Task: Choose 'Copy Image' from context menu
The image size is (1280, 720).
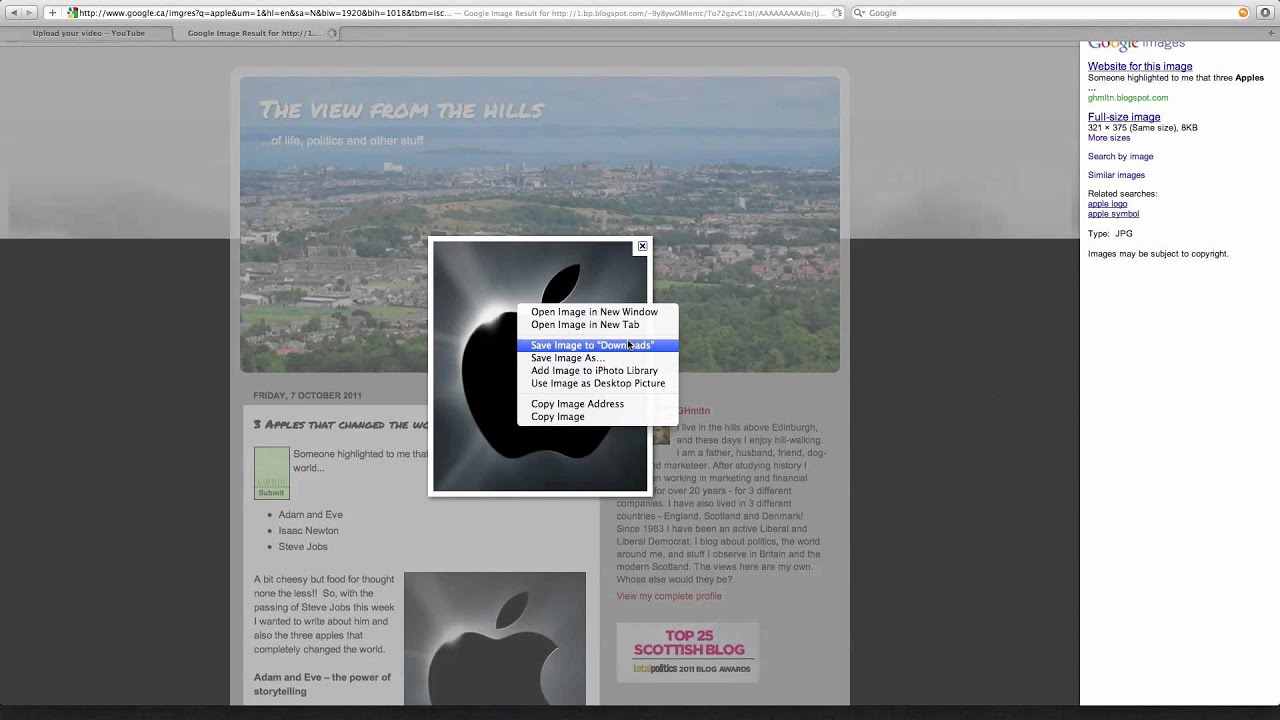Action: [597, 417]
